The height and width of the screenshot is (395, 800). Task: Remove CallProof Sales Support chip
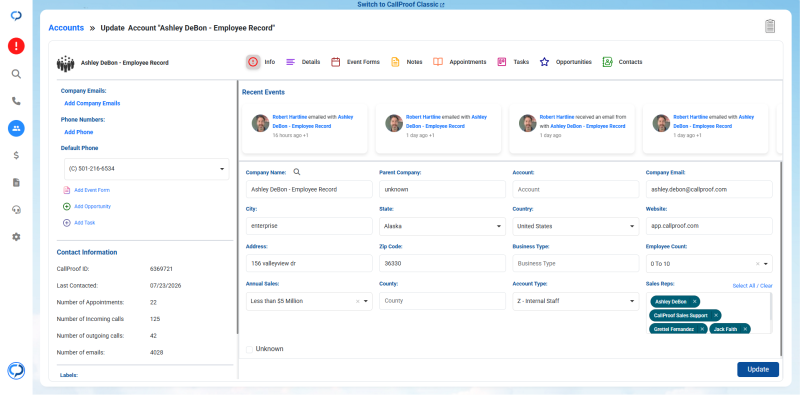(716, 315)
